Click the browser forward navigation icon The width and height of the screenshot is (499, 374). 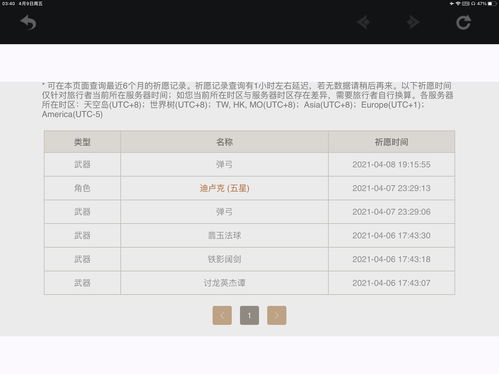point(413,22)
